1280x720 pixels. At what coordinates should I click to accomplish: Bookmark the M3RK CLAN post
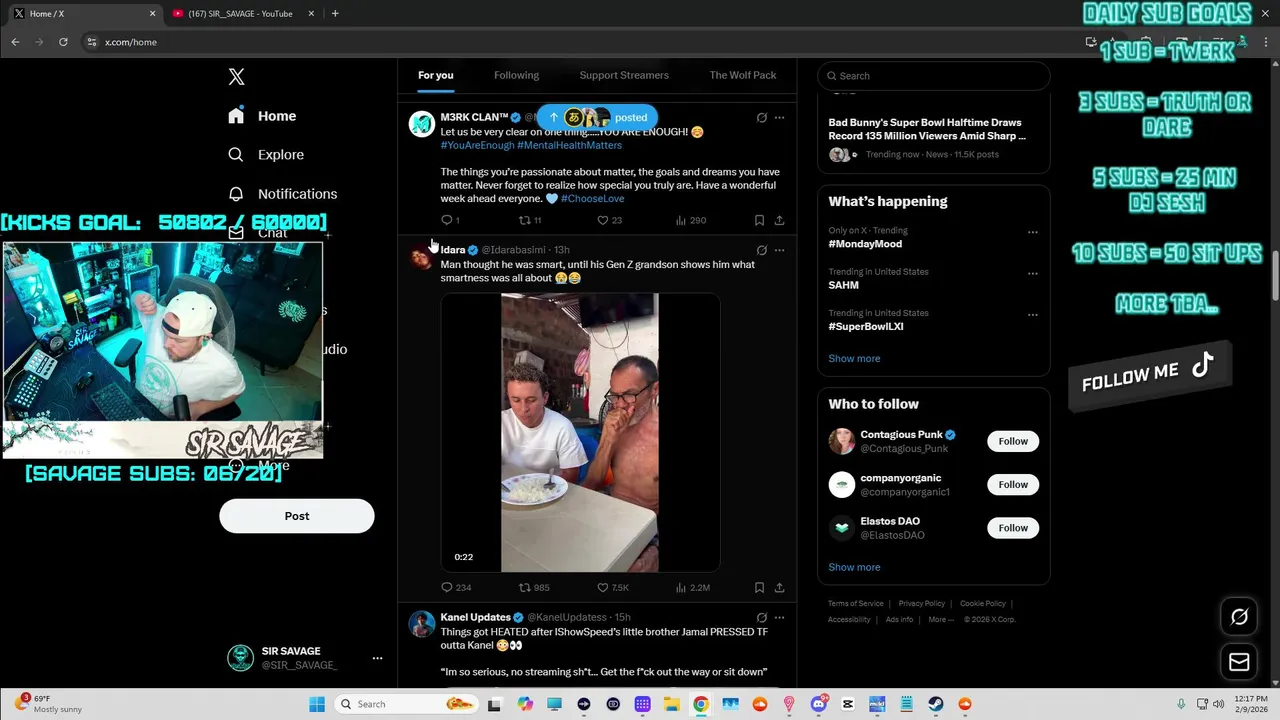coord(759,220)
